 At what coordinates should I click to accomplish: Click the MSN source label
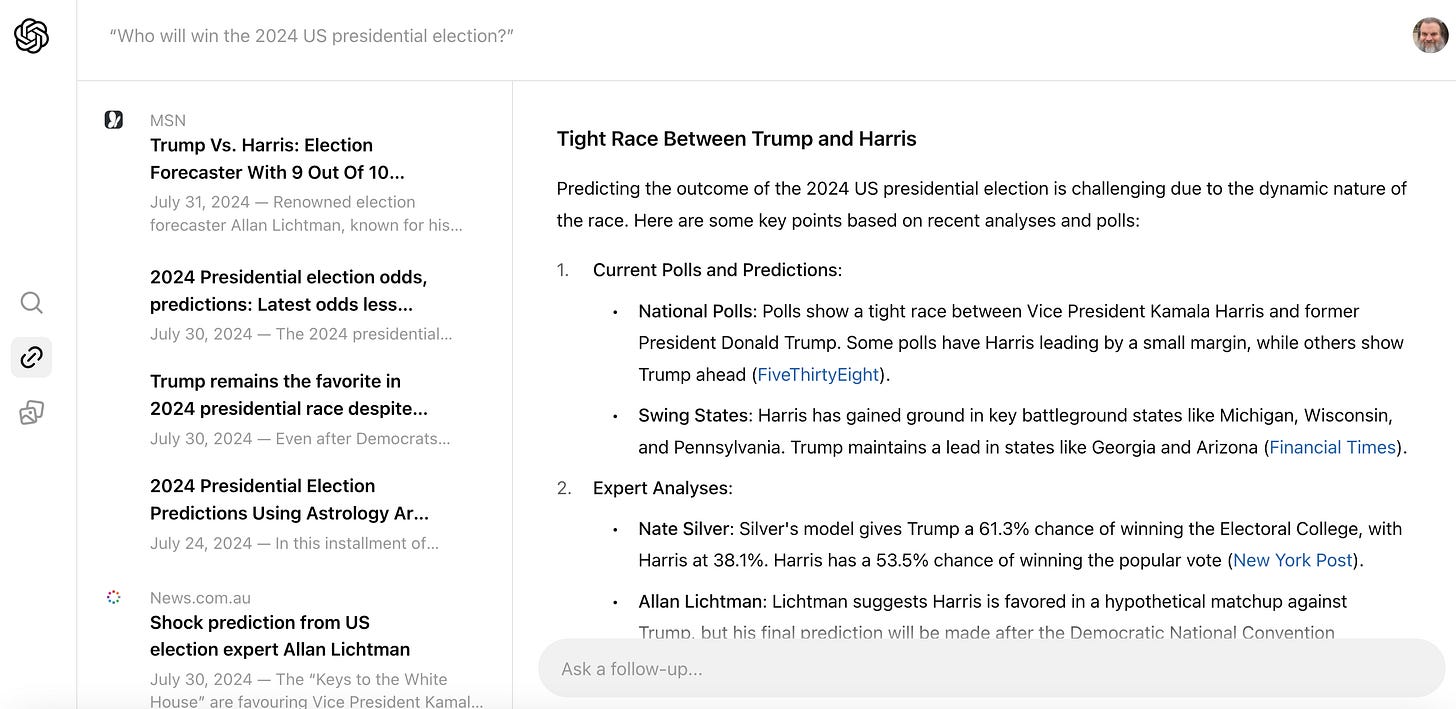(168, 120)
